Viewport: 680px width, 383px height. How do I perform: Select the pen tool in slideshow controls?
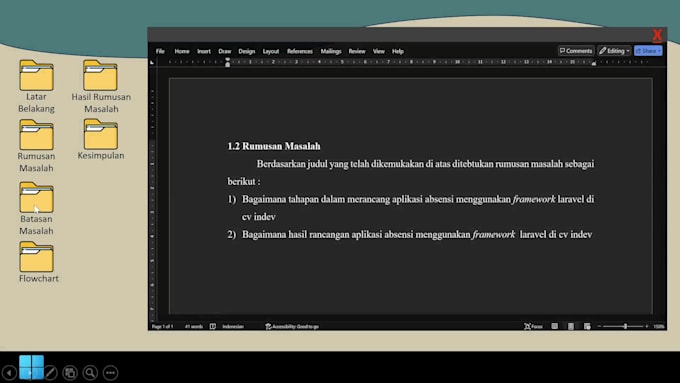[50, 373]
